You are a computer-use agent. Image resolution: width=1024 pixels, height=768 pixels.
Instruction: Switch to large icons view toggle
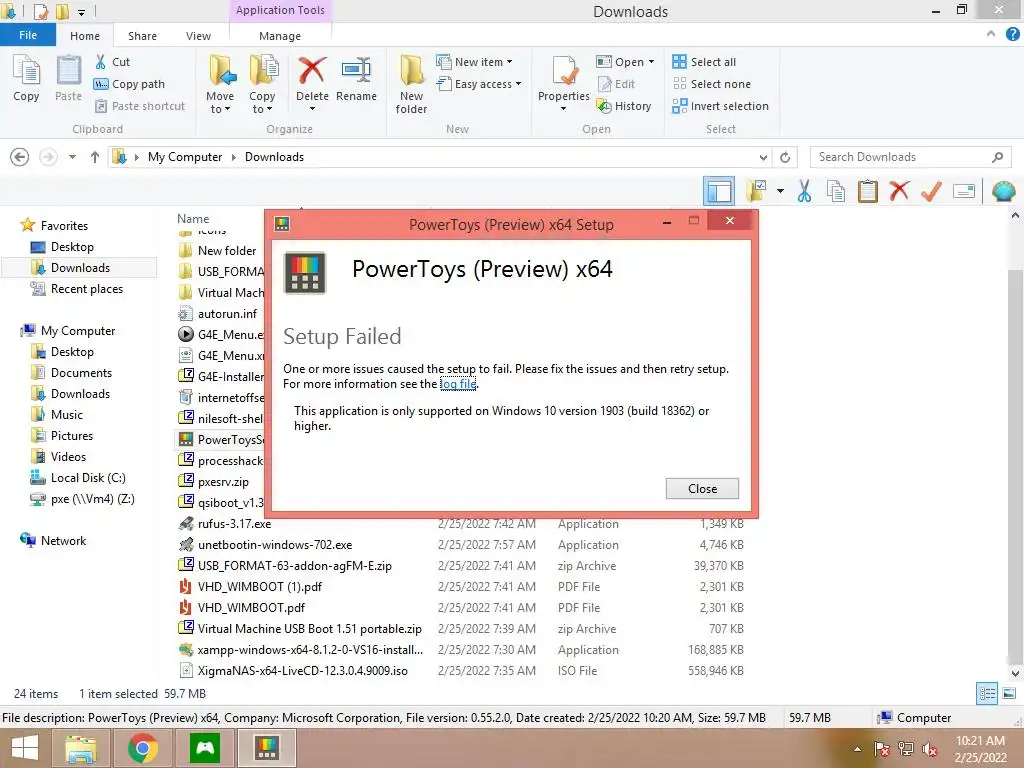pos(1009,694)
